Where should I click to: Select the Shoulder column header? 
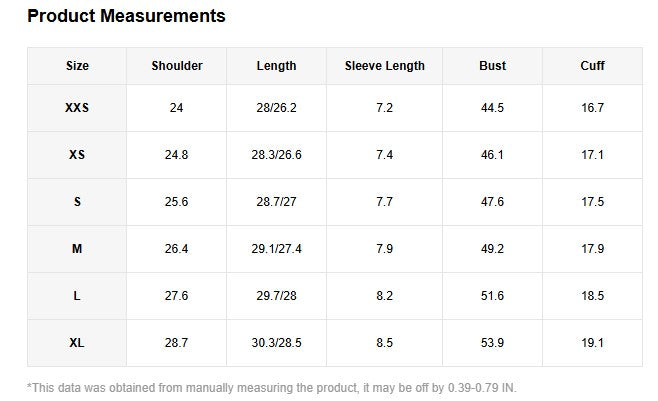[x=177, y=66]
